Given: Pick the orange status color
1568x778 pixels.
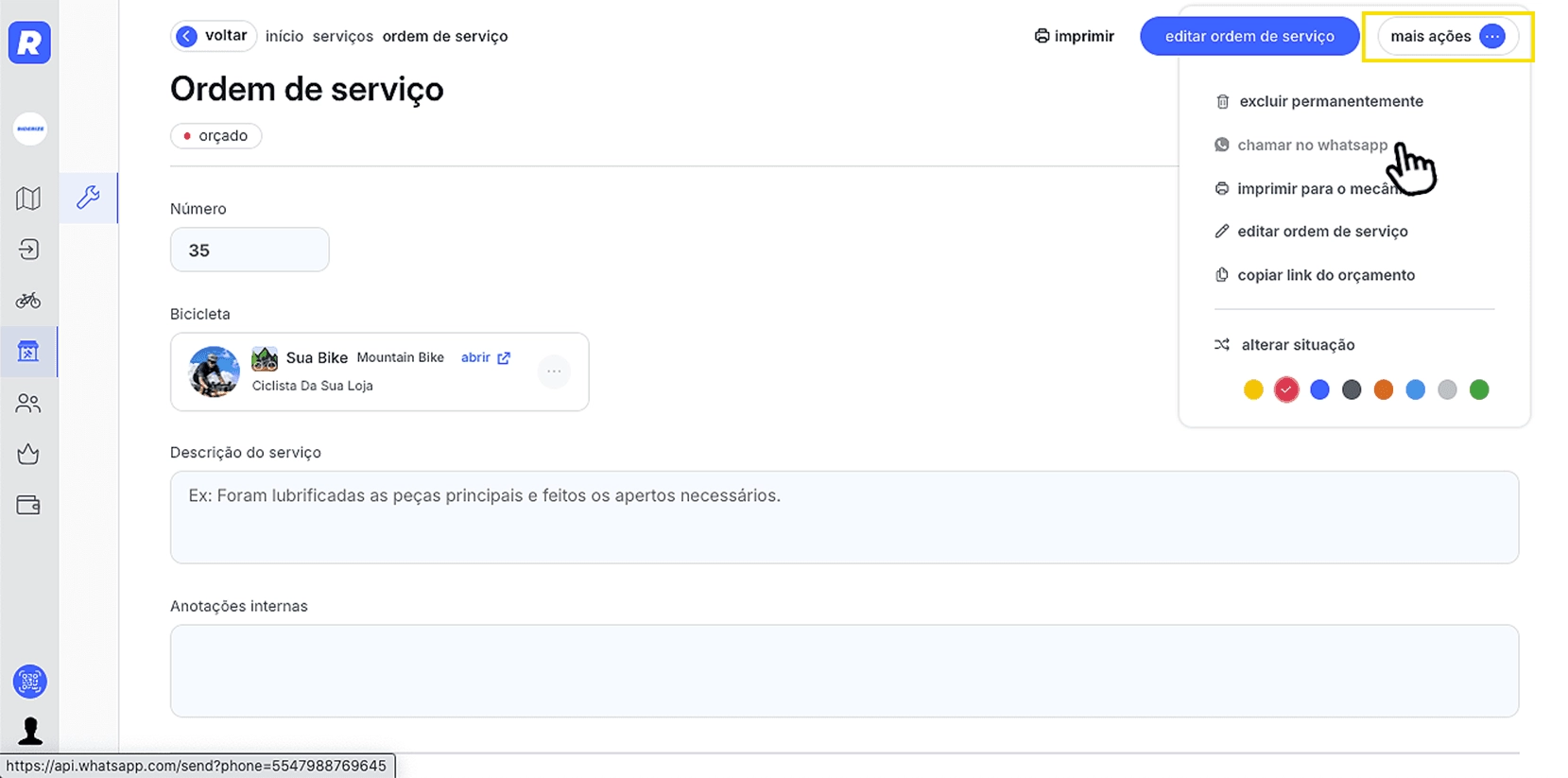Looking at the screenshot, I should (1384, 389).
